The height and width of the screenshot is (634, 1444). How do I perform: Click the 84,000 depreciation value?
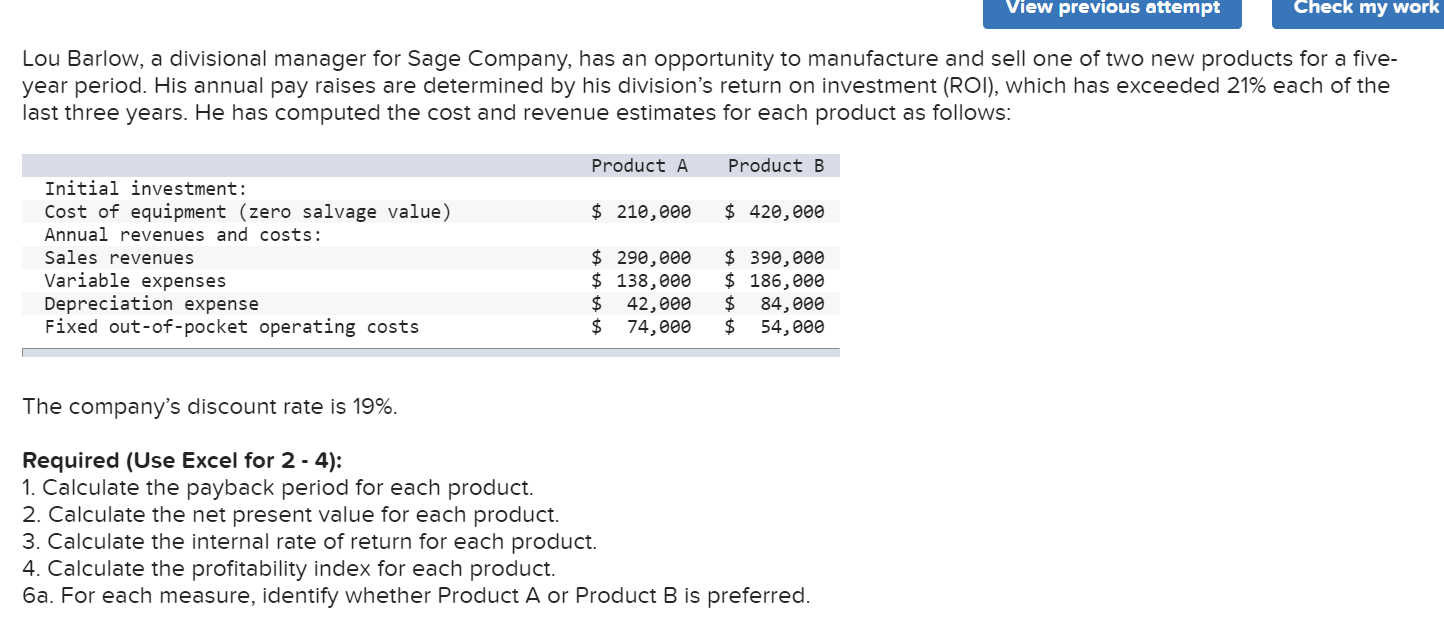[792, 304]
